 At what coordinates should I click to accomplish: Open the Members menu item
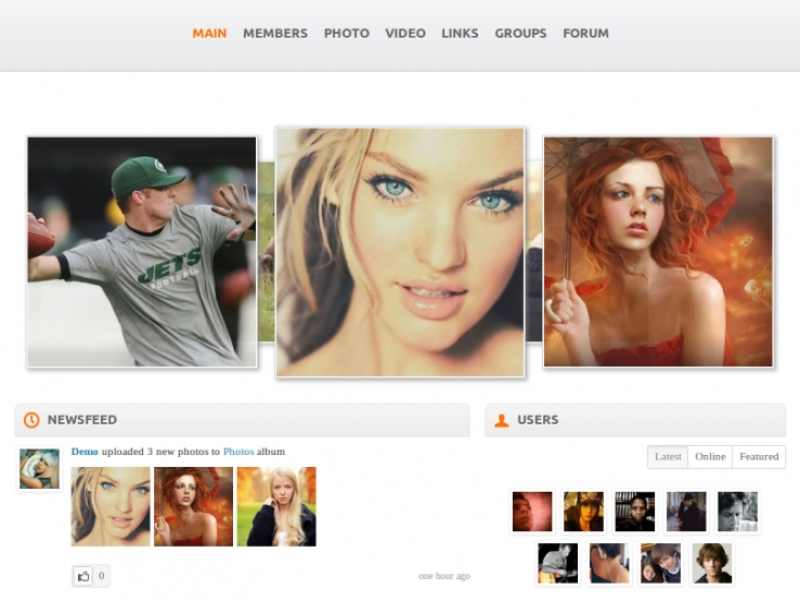[x=275, y=33]
